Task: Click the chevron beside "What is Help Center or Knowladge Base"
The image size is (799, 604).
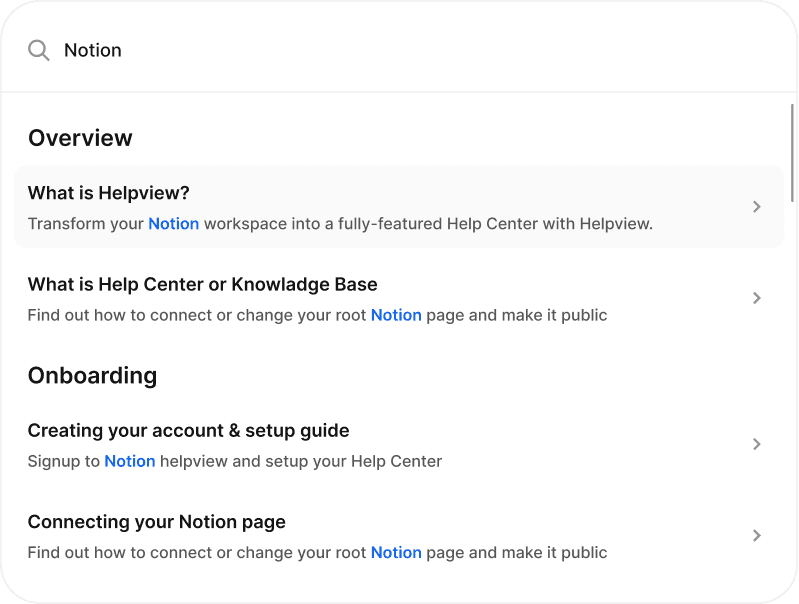Action: click(x=757, y=298)
